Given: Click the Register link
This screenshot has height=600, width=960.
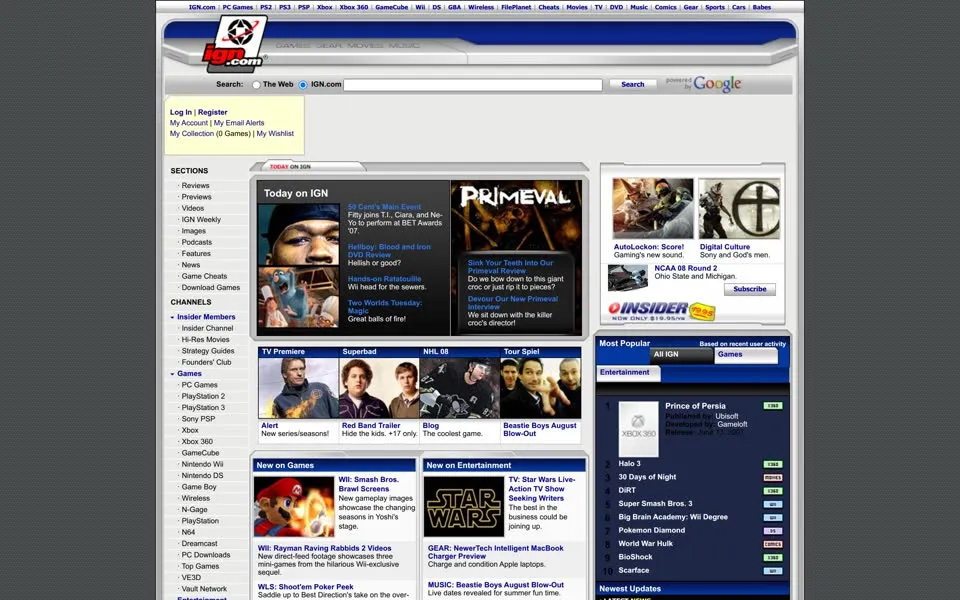Looking at the screenshot, I should (212, 112).
